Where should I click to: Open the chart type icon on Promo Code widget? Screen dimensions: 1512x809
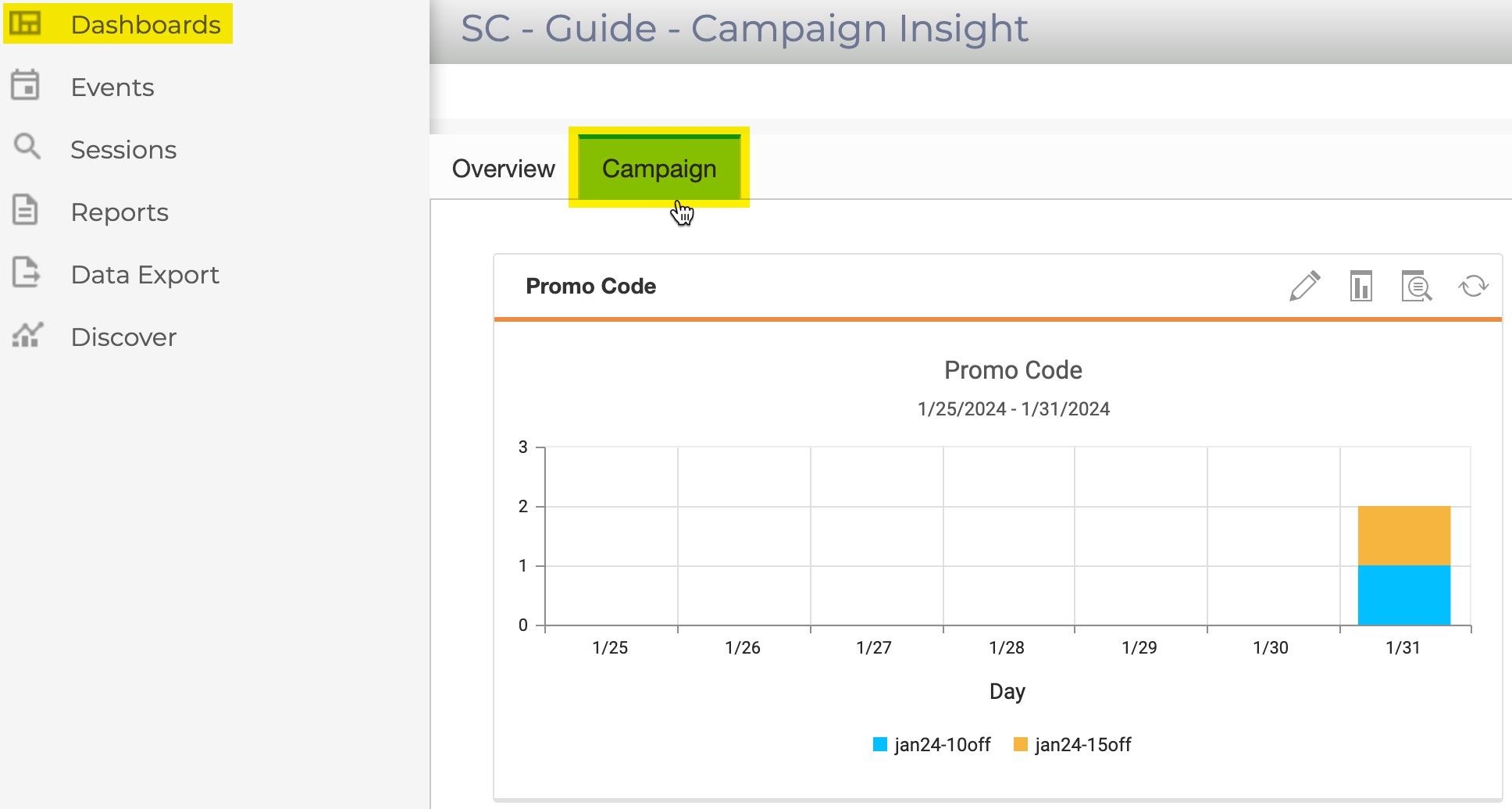tap(1361, 287)
